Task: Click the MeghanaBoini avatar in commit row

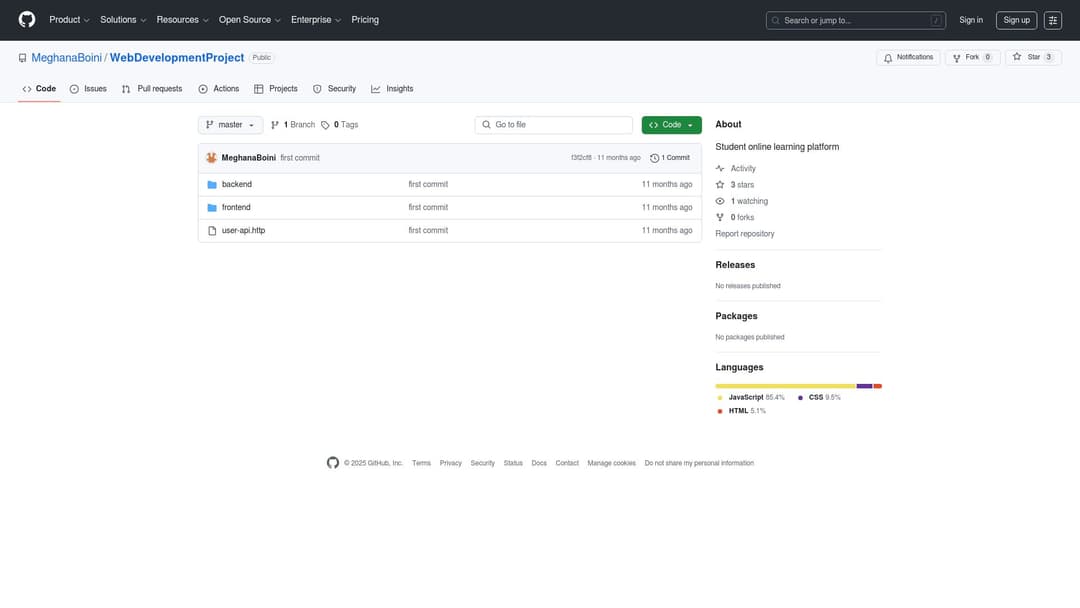Action: (x=211, y=158)
